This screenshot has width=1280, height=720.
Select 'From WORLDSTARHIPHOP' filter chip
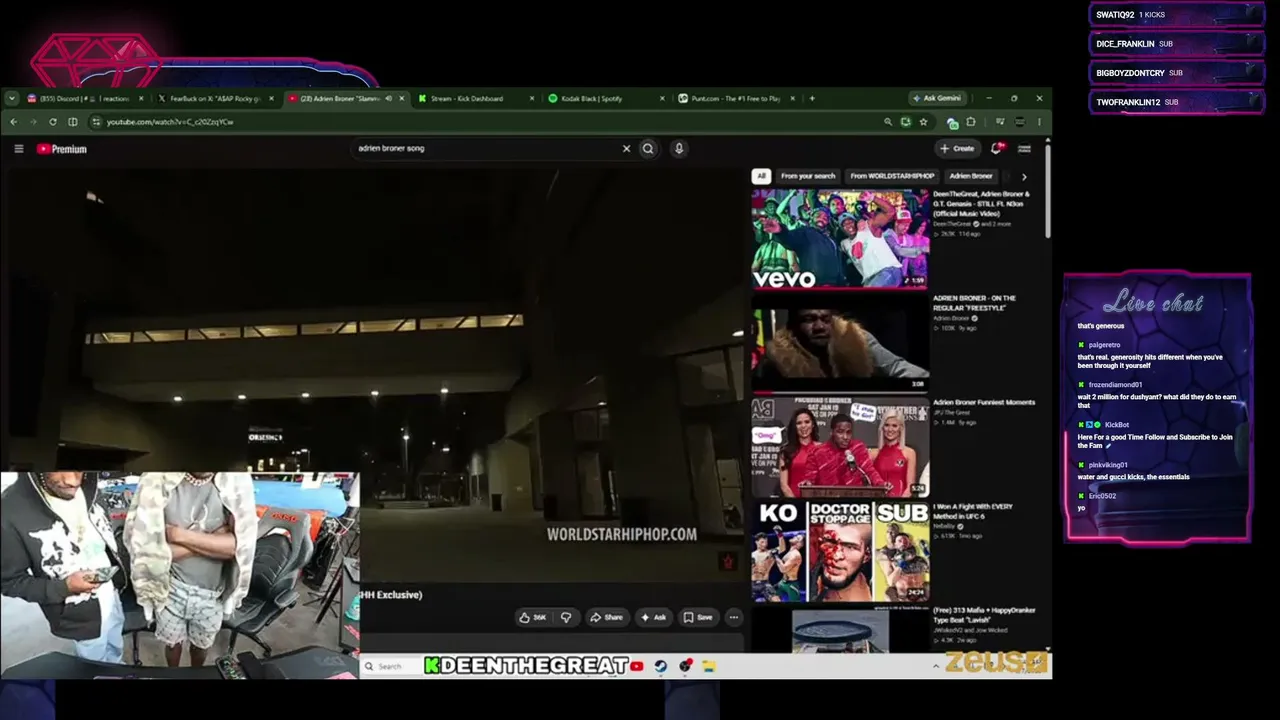[892, 176]
